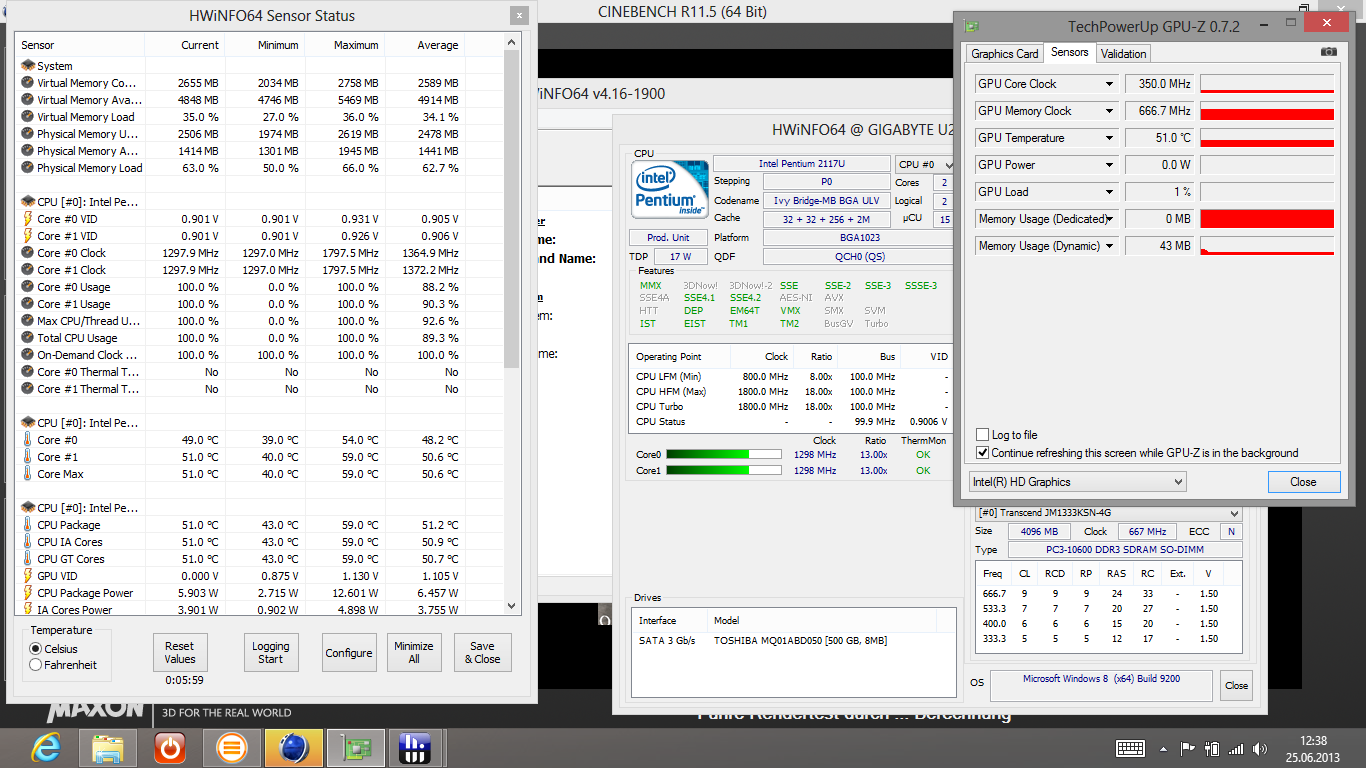Open the GPU Core Clock sensor dropdown
Image resolution: width=1366 pixels, height=768 pixels.
tap(1109, 84)
